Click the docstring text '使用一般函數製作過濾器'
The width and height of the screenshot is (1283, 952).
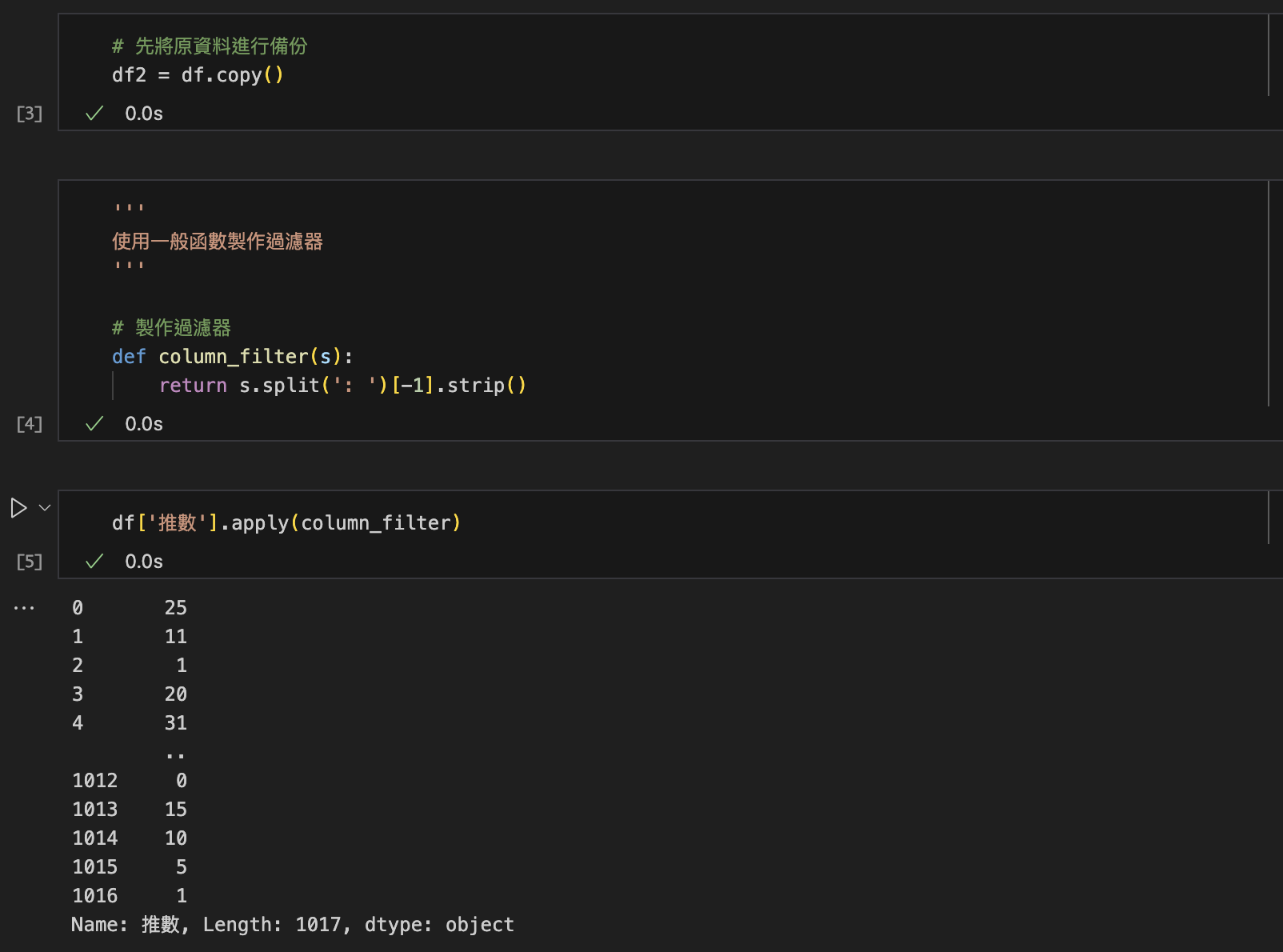[x=218, y=242]
